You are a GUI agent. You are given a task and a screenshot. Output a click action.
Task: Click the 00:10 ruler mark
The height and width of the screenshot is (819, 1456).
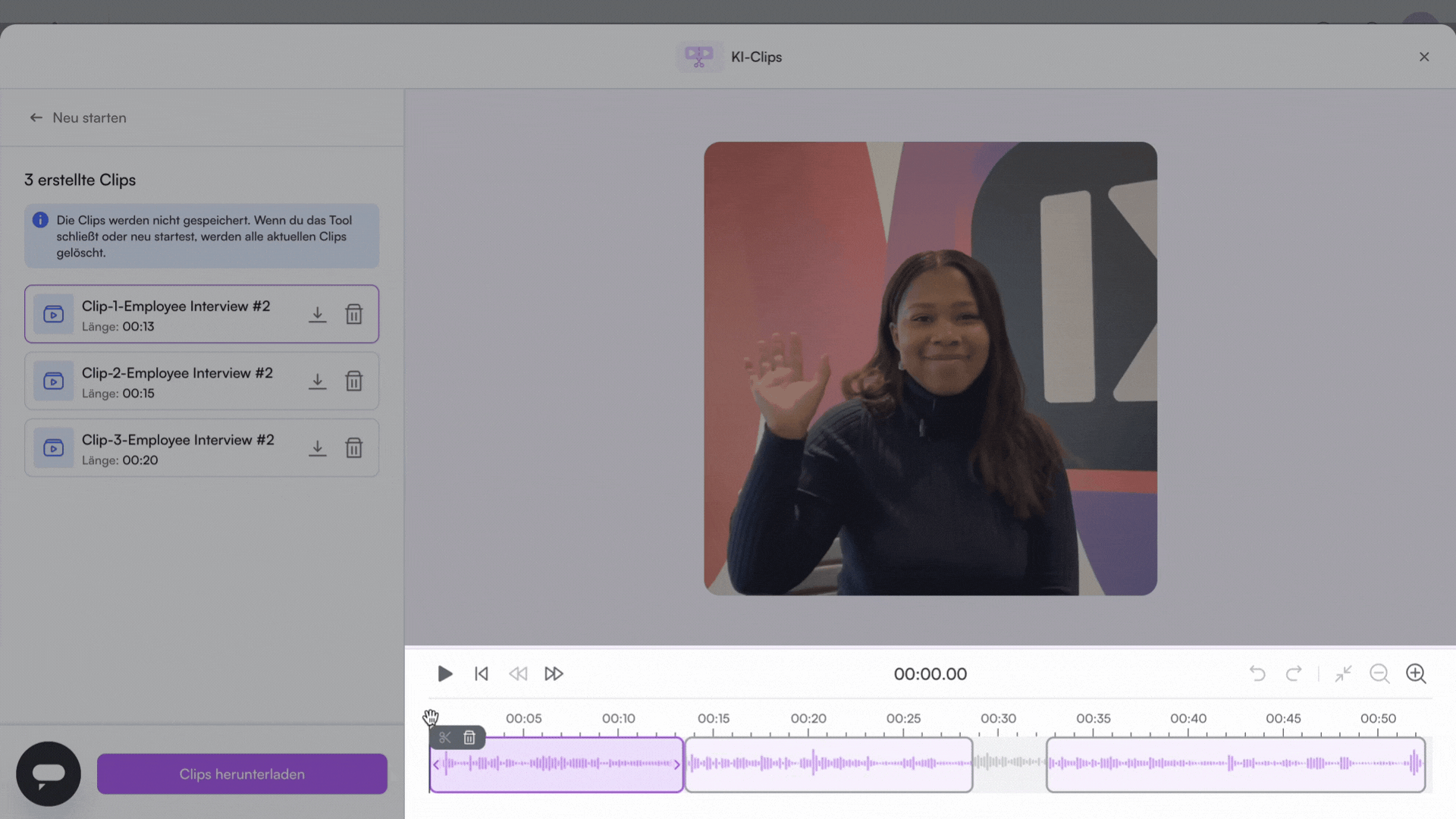tap(619, 718)
